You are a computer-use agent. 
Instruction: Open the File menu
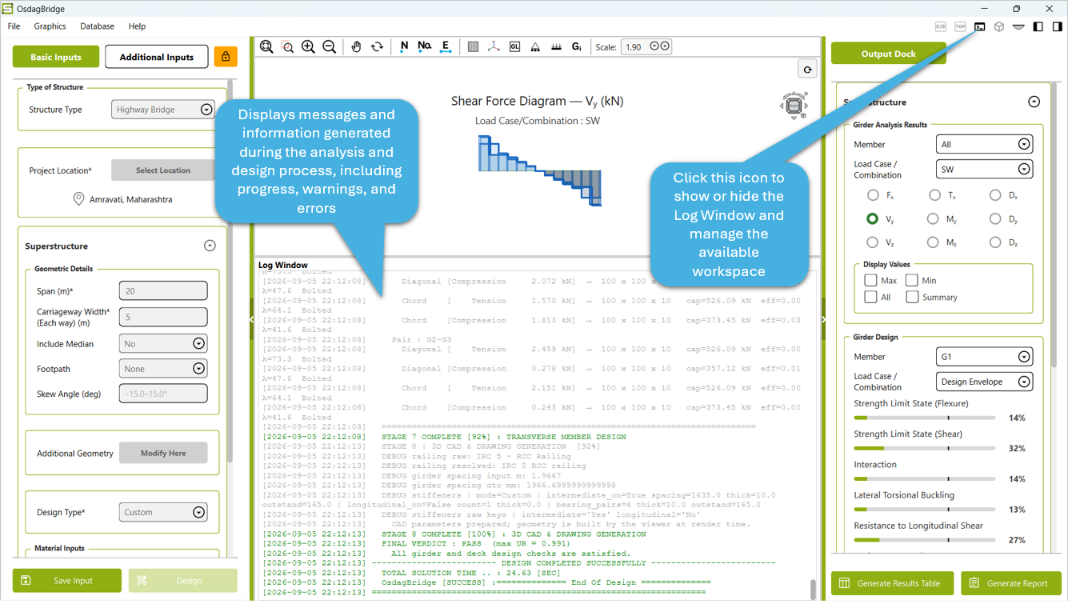point(14,26)
